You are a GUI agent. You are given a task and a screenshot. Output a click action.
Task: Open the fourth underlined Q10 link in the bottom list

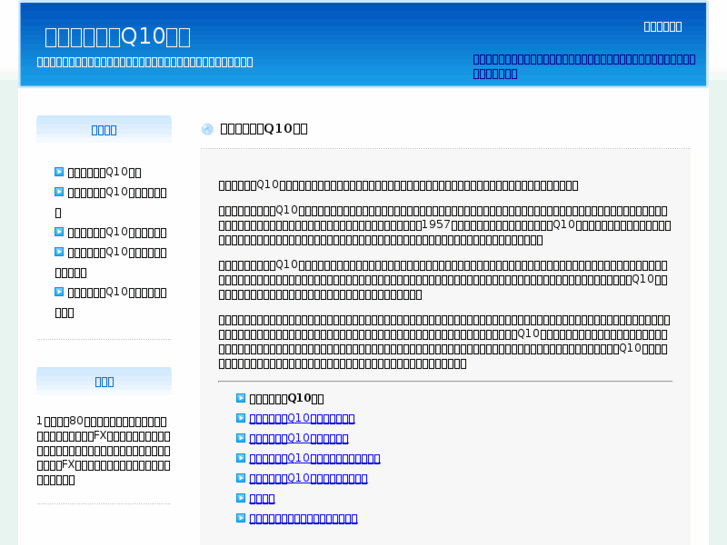coord(308,478)
